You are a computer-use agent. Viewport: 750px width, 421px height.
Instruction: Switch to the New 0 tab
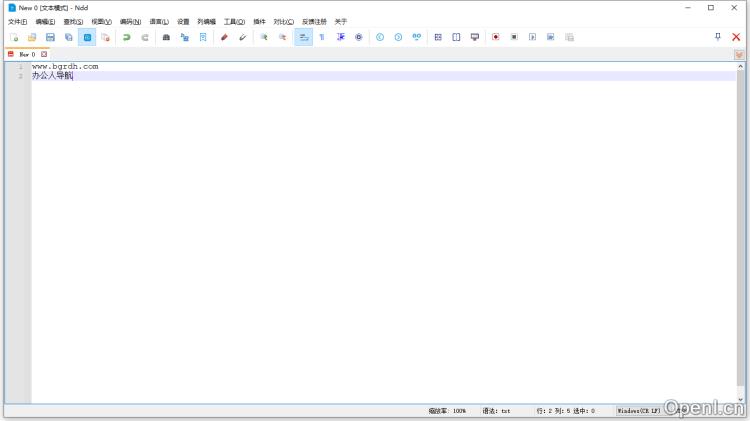pyautogui.click(x=26, y=54)
